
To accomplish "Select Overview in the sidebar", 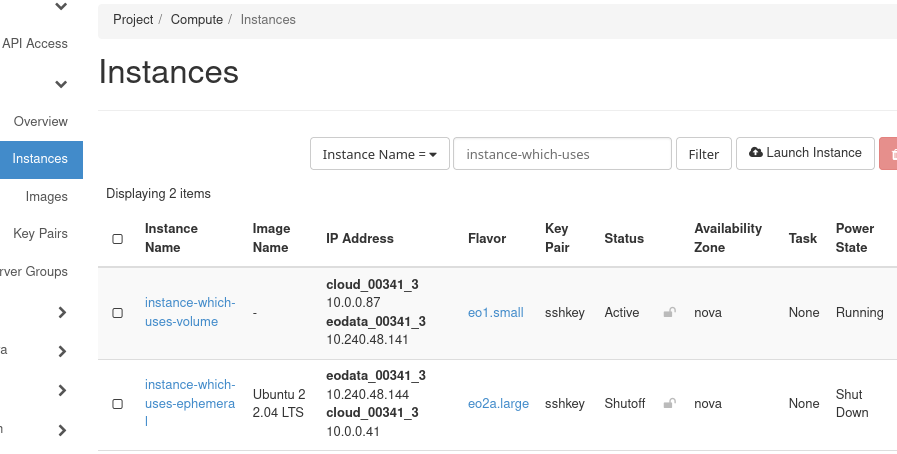I will [40, 122].
